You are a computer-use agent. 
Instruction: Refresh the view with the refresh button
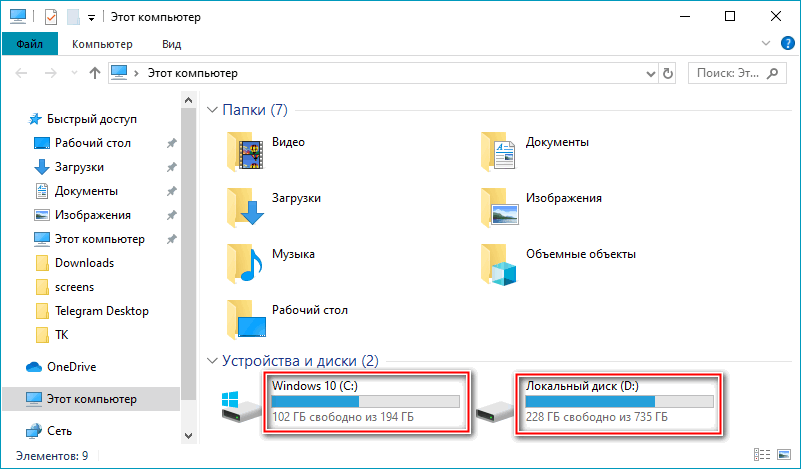(x=668, y=74)
